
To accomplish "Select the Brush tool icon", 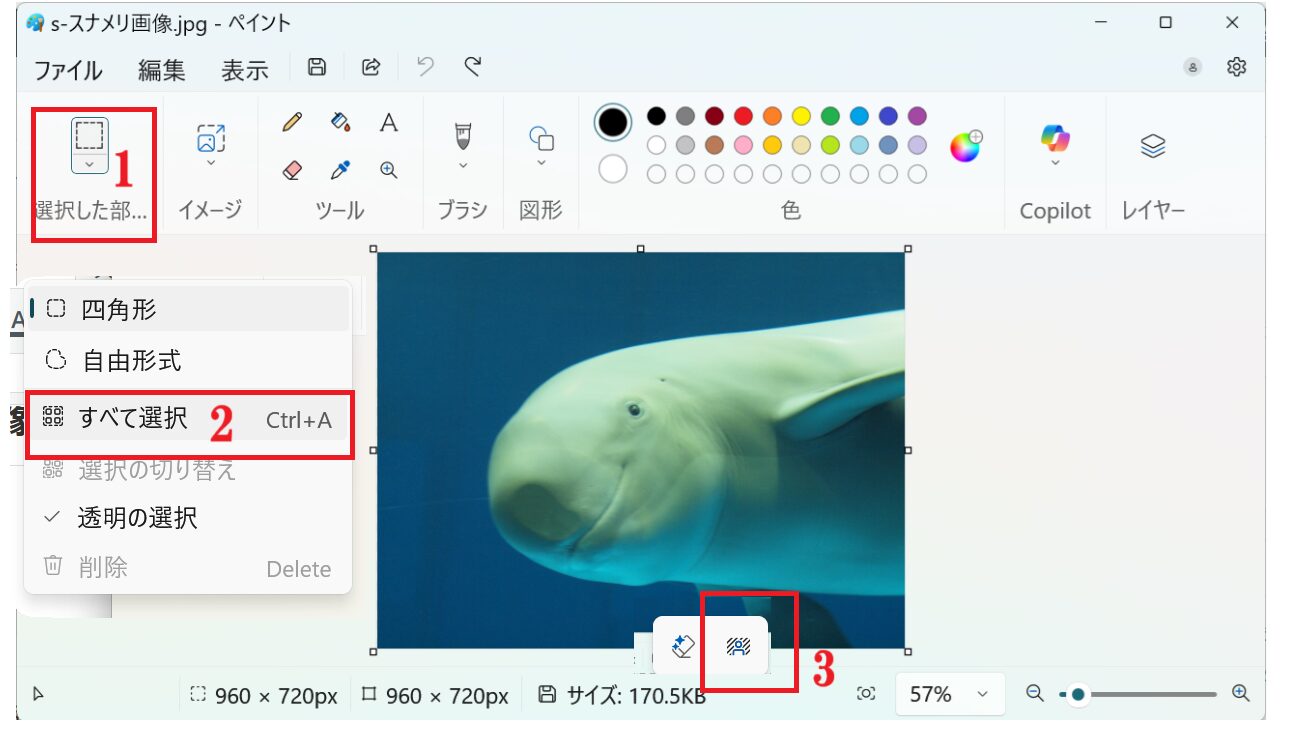I will click(x=462, y=135).
